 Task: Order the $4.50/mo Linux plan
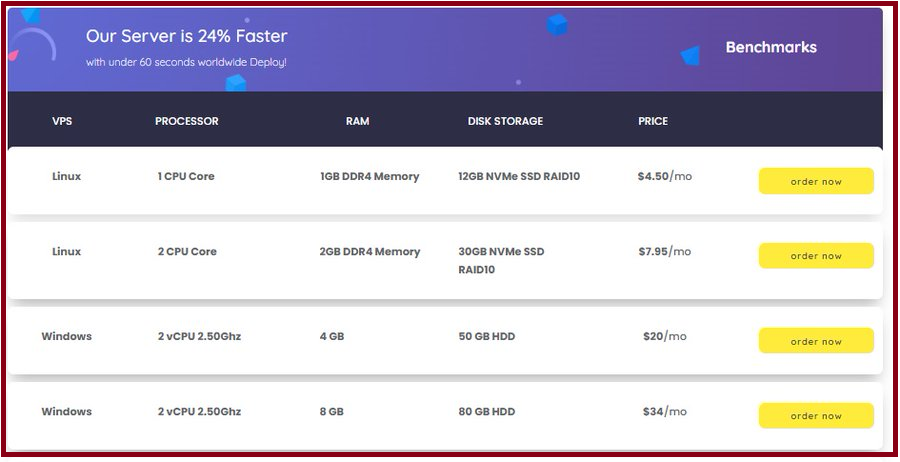pyautogui.click(x=816, y=181)
